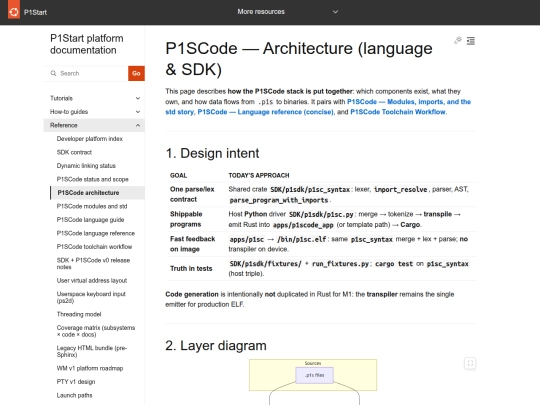Image resolution: width=540 pixels, height=405 pixels.
Task: Click the Sources diagram group label
Action: (313, 363)
